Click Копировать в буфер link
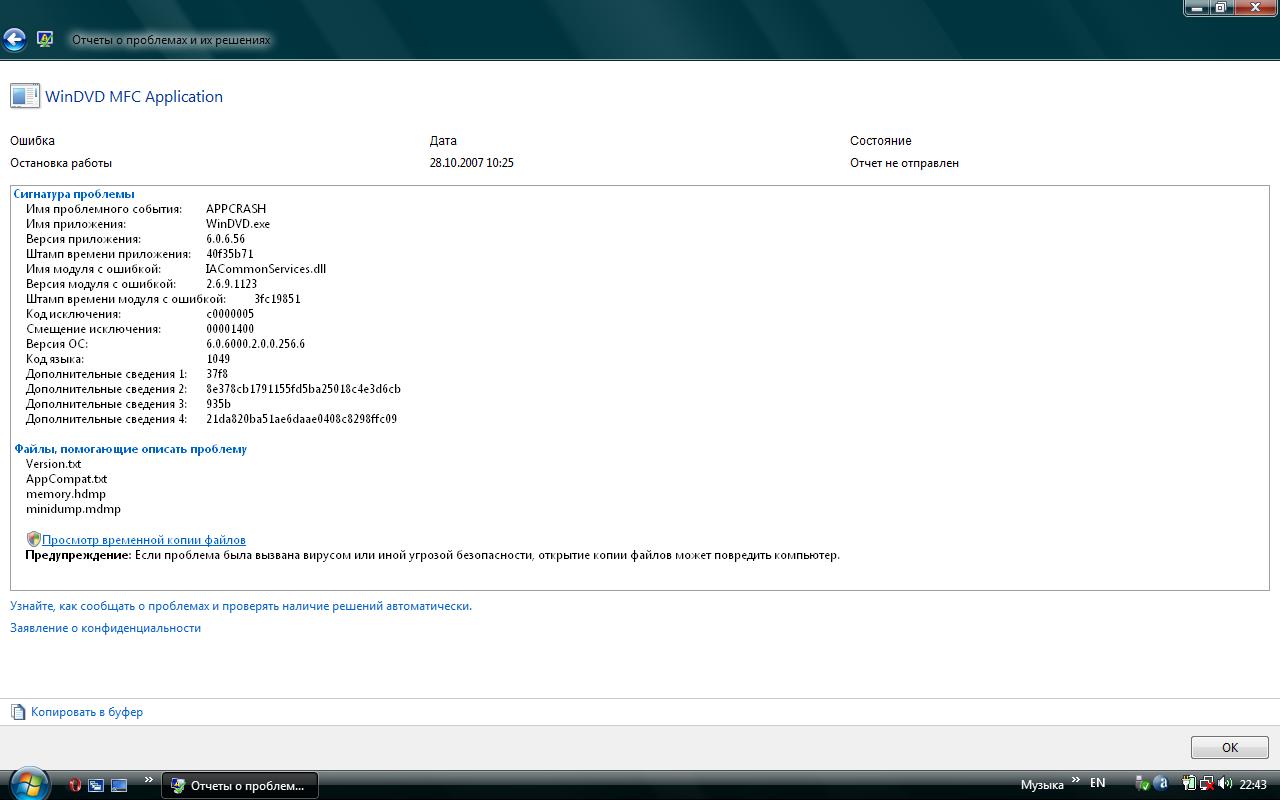 point(87,712)
